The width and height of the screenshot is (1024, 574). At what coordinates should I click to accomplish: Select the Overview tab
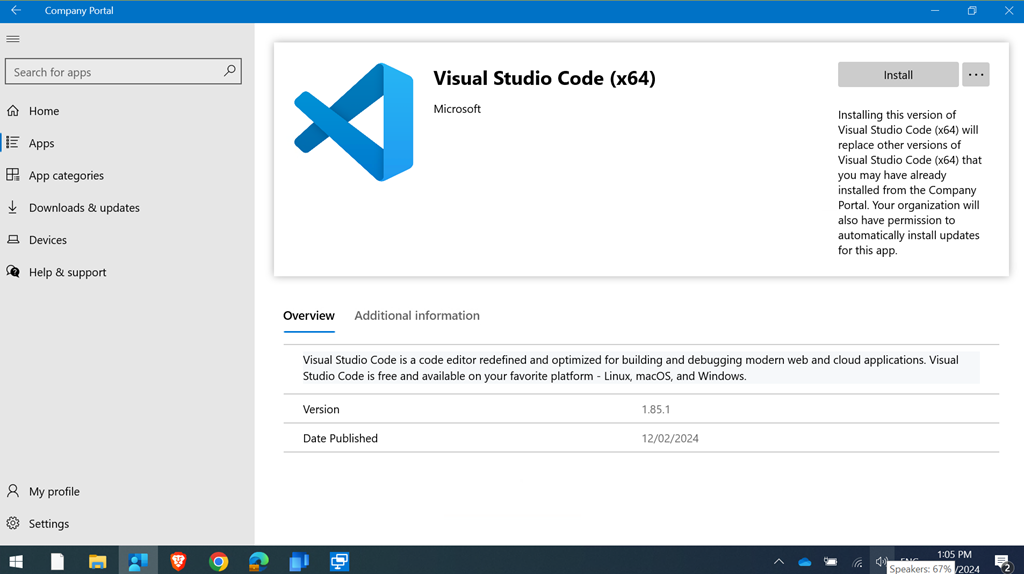pos(308,316)
